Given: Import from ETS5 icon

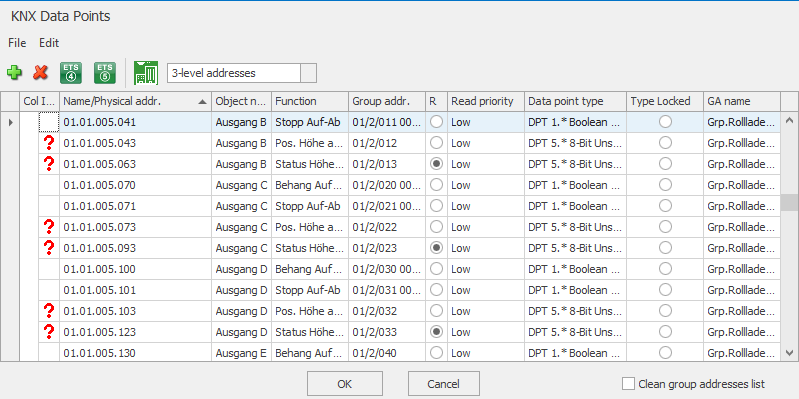Looking at the screenshot, I should pos(104,73).
